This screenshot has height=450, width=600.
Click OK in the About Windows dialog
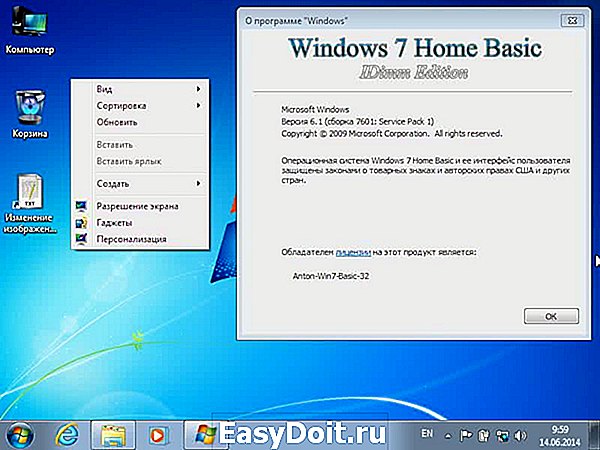click(551, 316)
